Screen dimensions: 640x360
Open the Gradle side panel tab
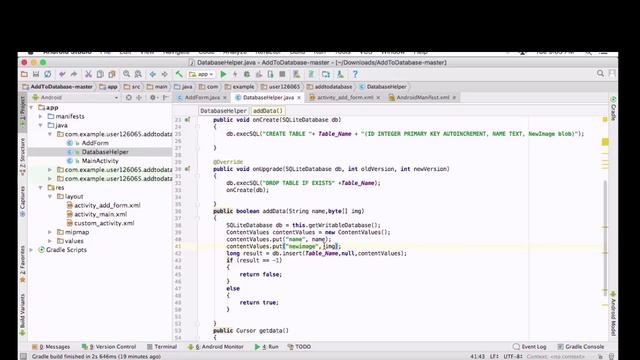pyautogui.click(x=613, y=109)
